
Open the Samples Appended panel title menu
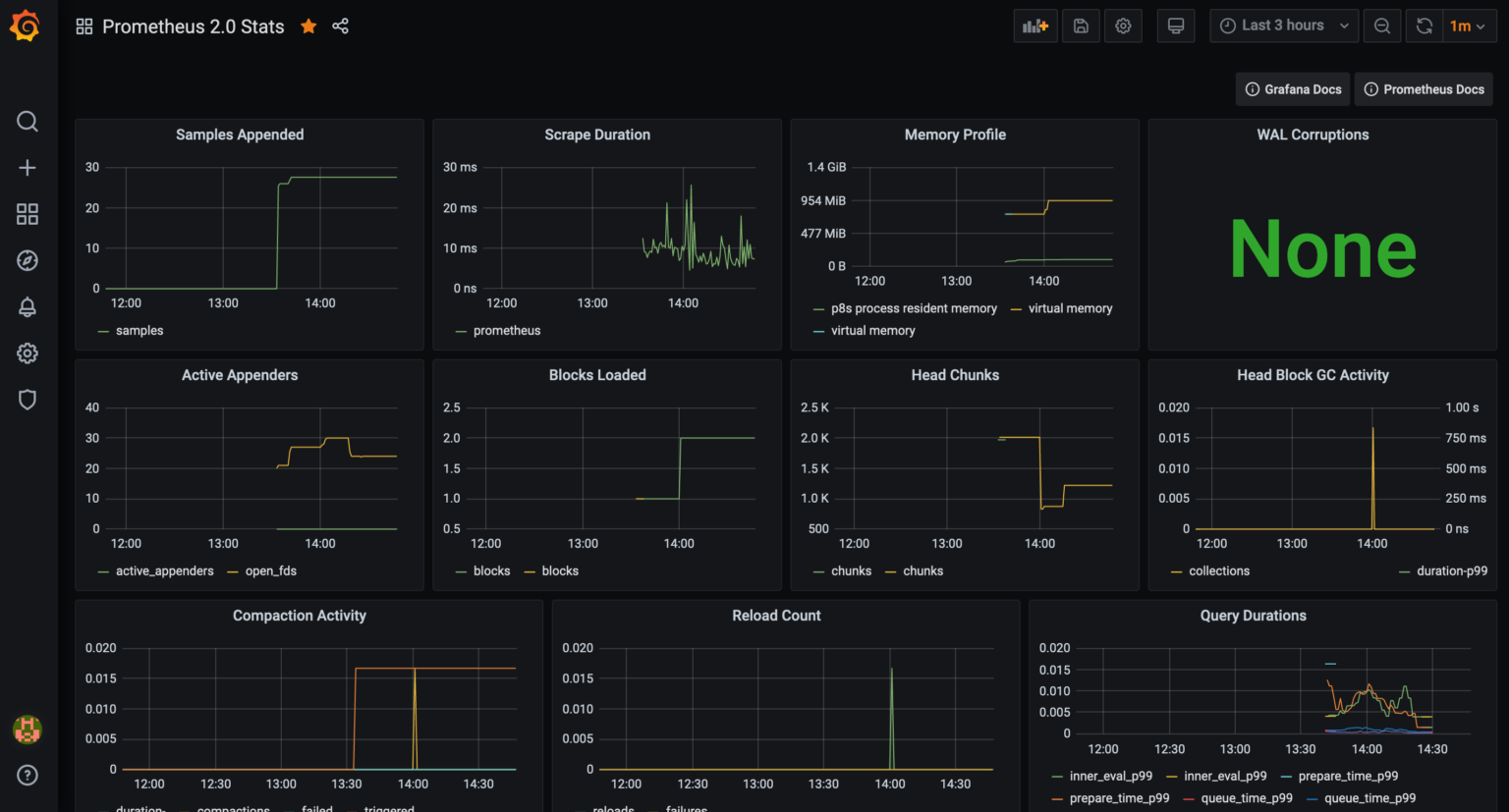[x=240, y=135]
